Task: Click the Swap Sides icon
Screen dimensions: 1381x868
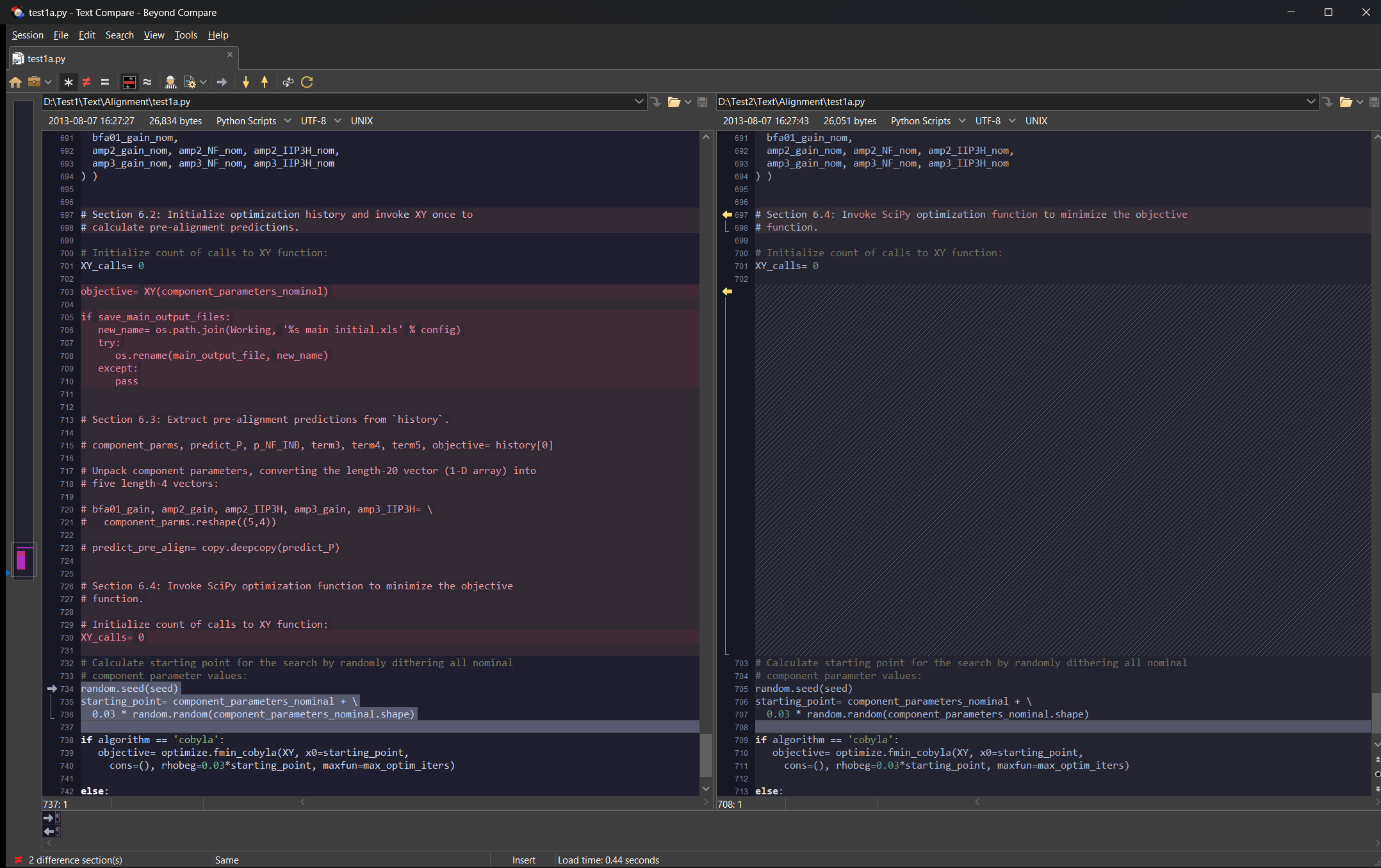Action: [288, 82]
